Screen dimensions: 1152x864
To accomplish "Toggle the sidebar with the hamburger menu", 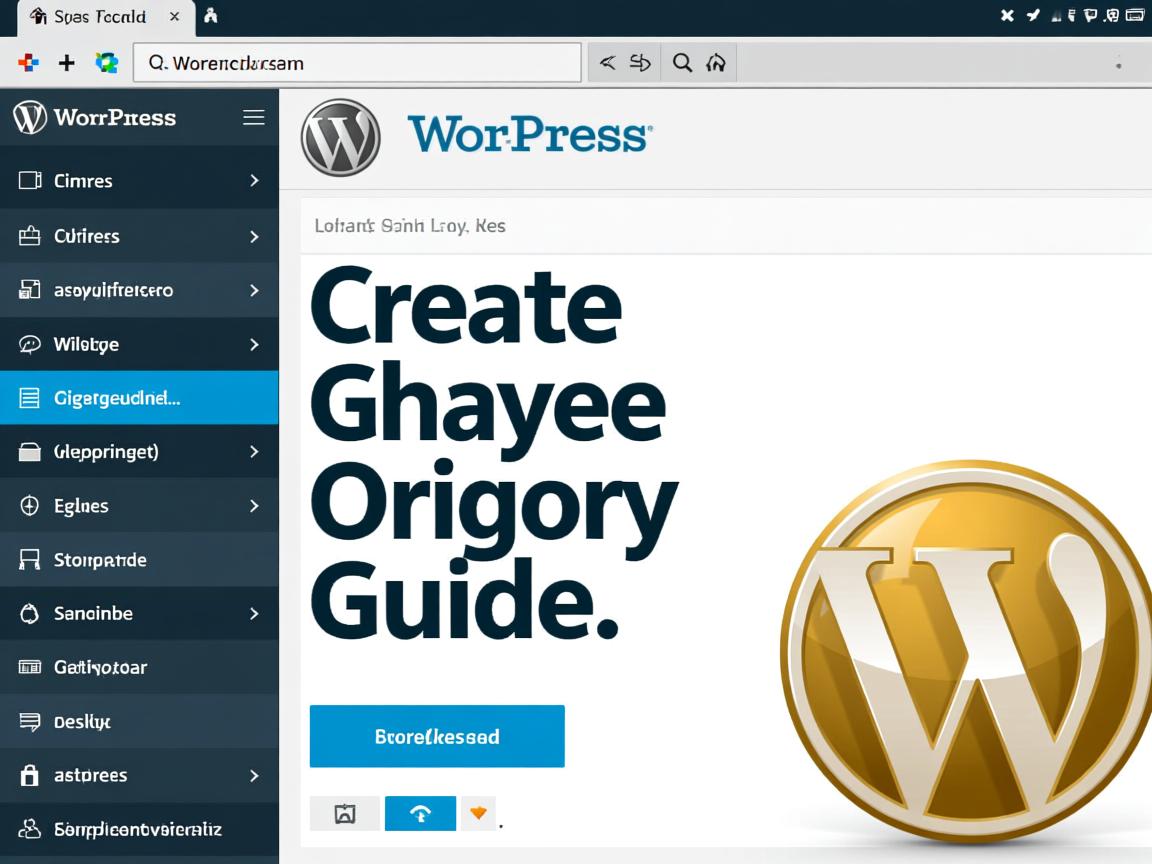I will (x=253, y=117).
